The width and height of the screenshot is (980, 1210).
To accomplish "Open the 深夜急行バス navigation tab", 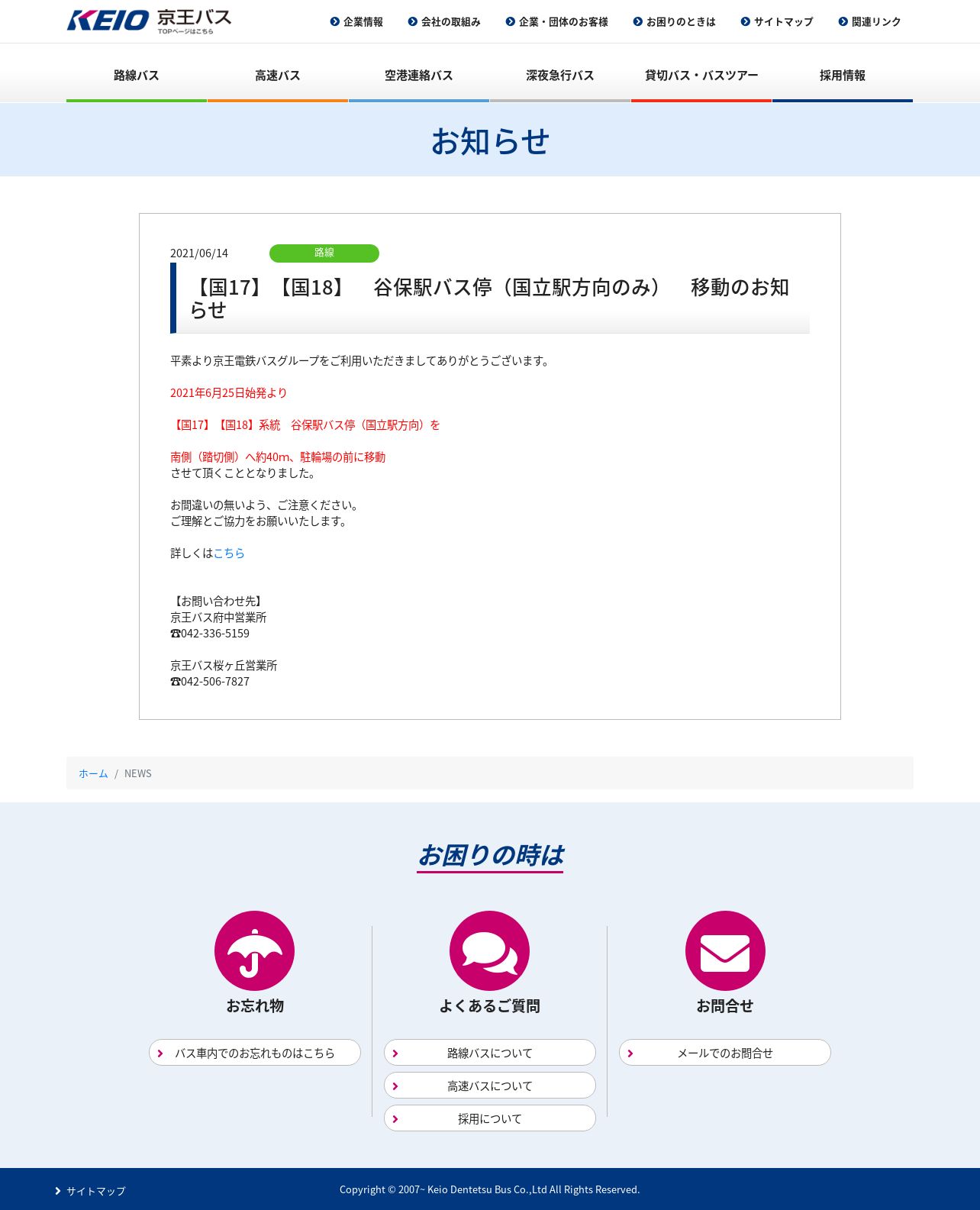I will [560, 75].
